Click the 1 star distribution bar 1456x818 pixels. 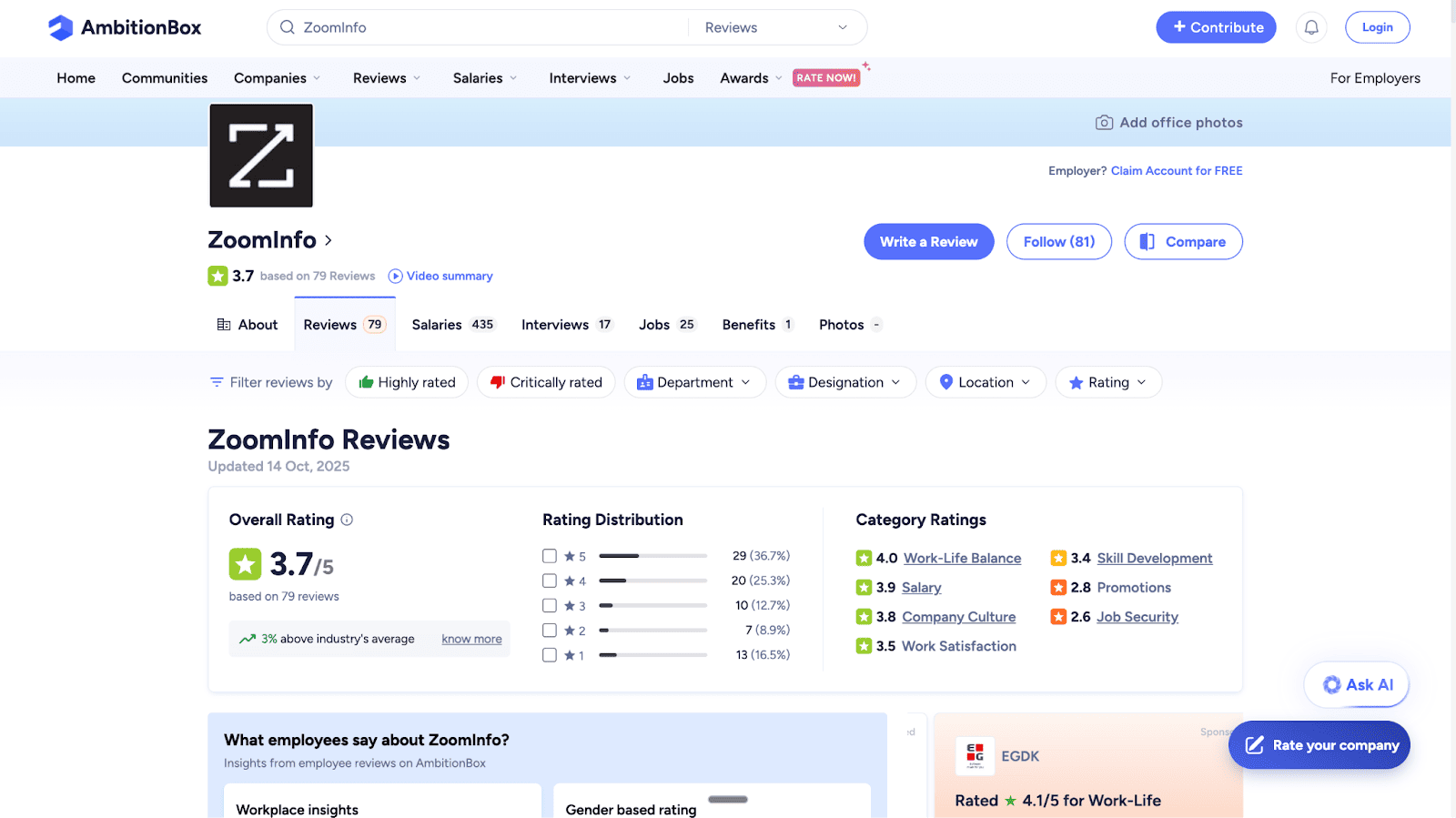click(x=653, y=655)
